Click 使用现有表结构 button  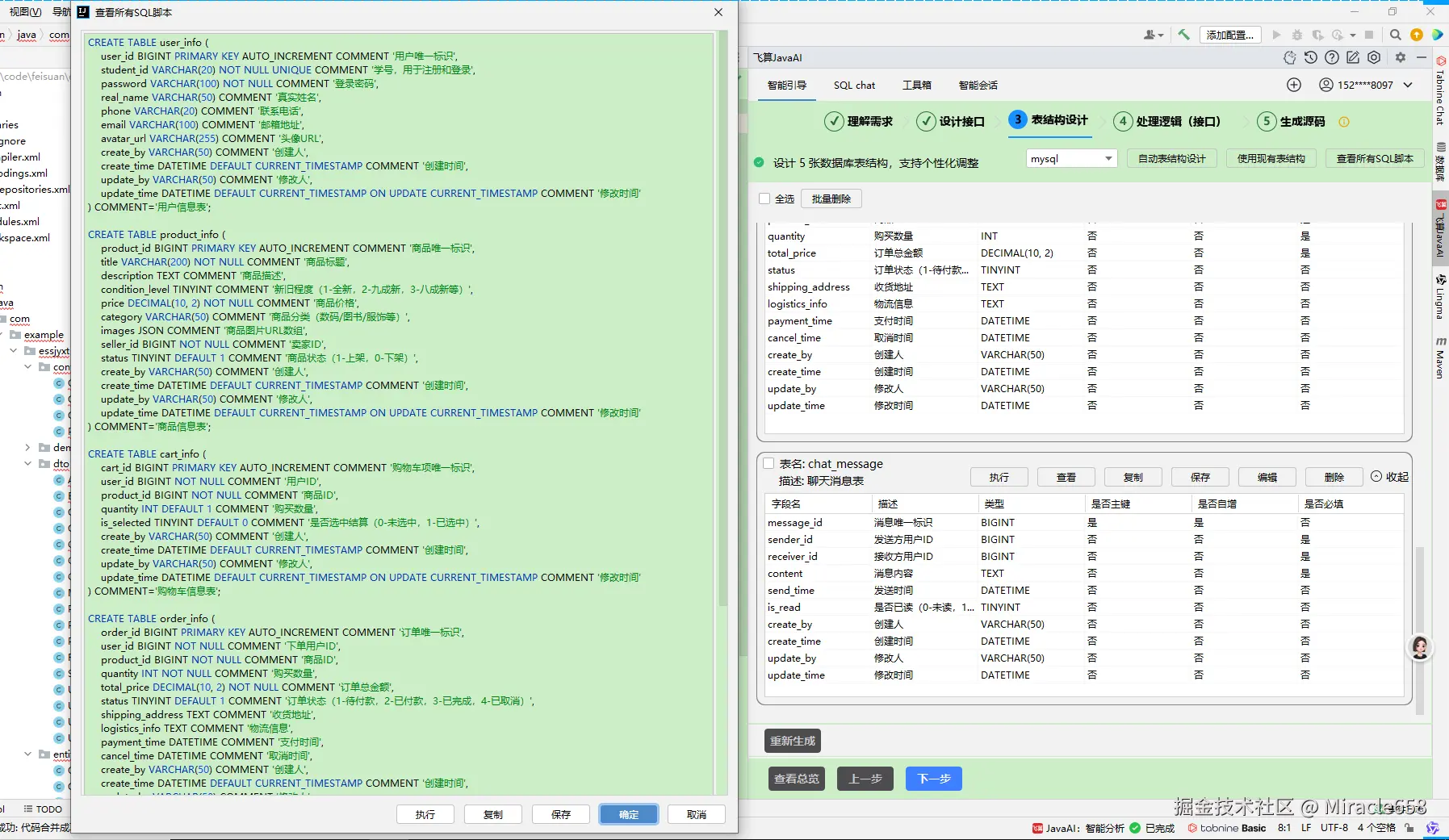(x=1271, y=159)
